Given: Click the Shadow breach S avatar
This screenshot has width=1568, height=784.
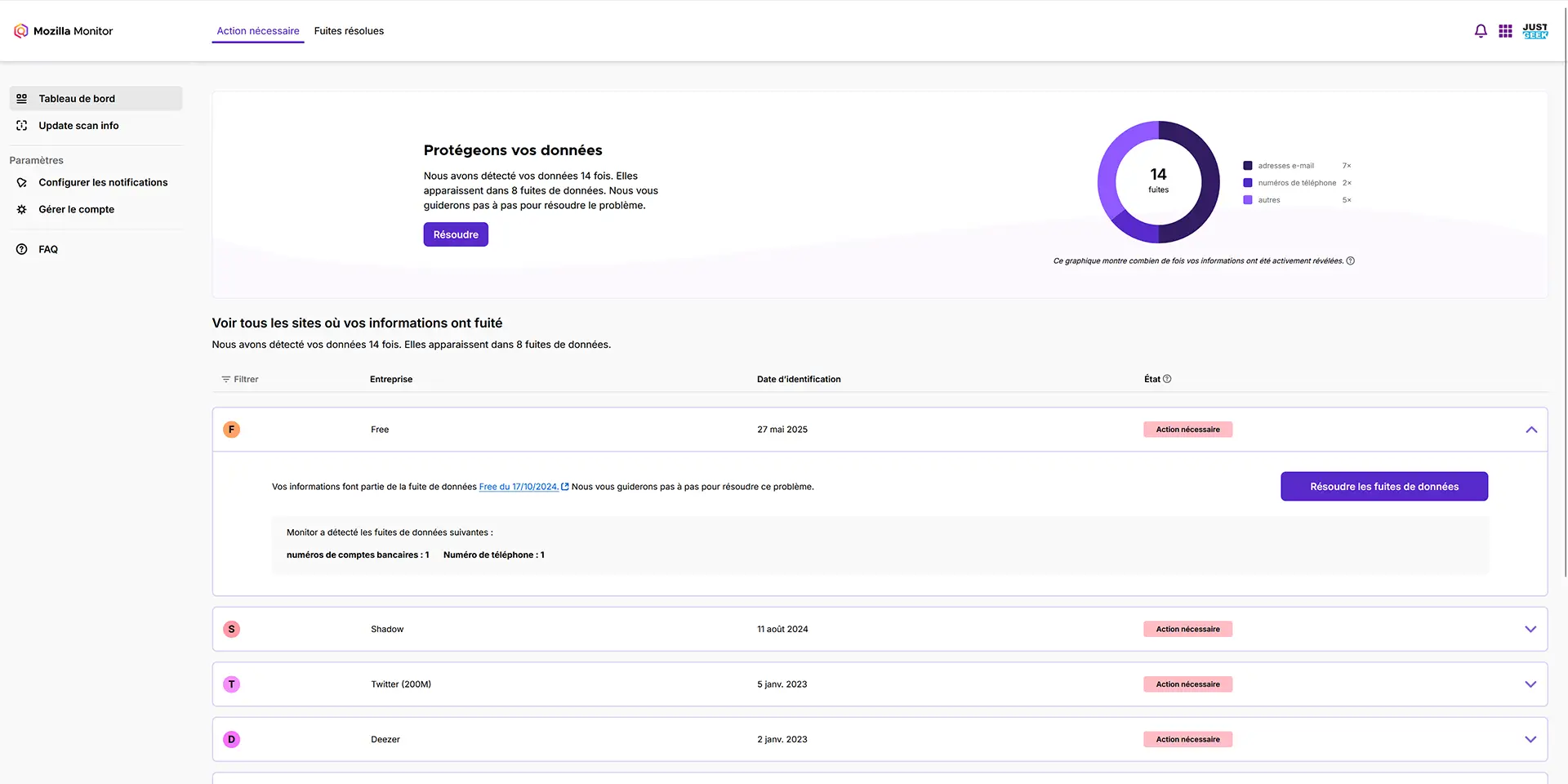Looking at the screenshot, I should [x=232, y=630].
